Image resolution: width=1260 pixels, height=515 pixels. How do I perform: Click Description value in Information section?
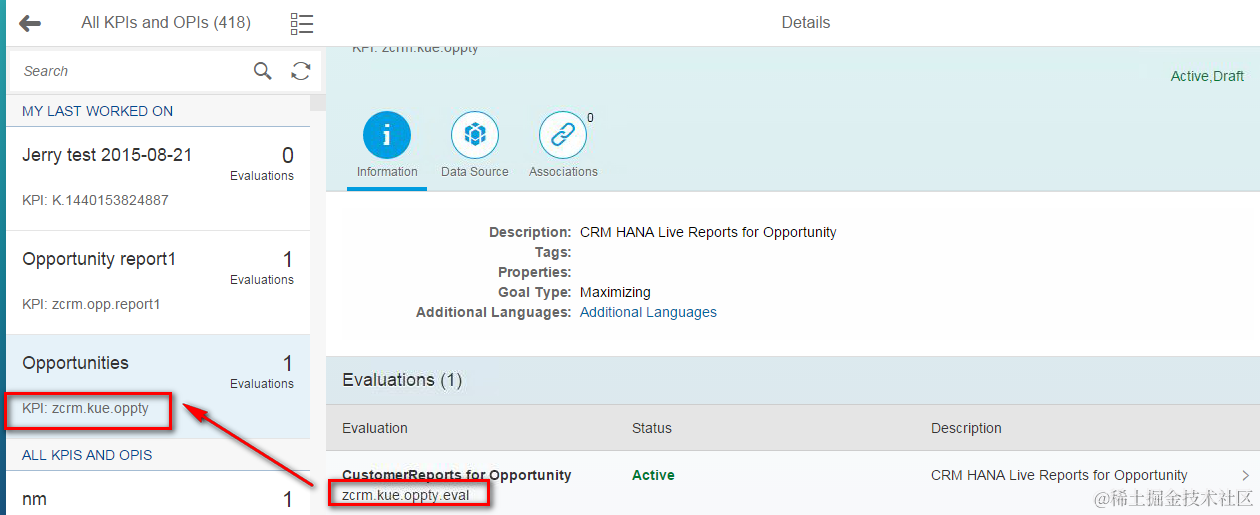[708, 232]
